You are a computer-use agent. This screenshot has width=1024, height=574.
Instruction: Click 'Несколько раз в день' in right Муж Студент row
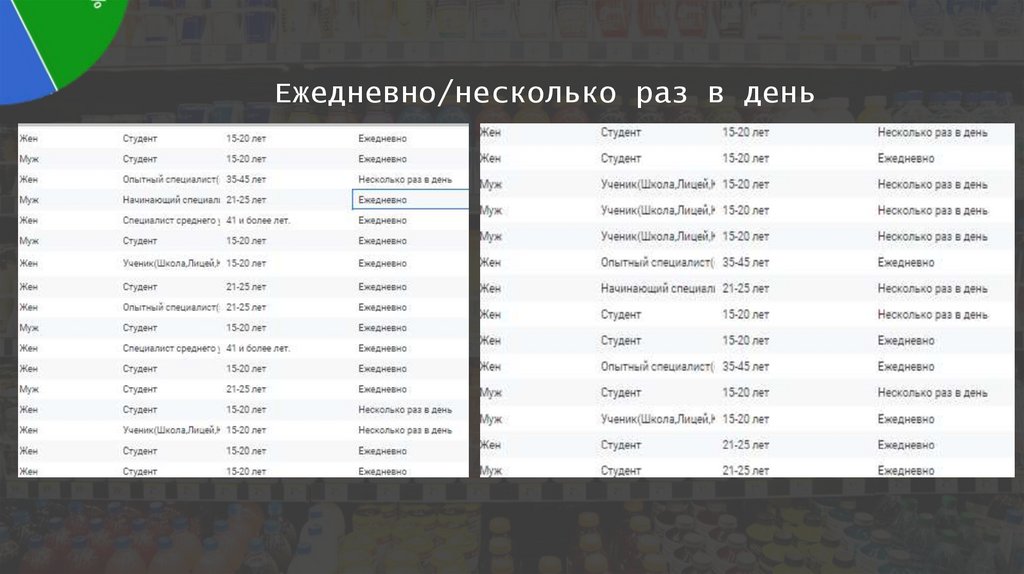pyautogui.click(x=932, y=393)
